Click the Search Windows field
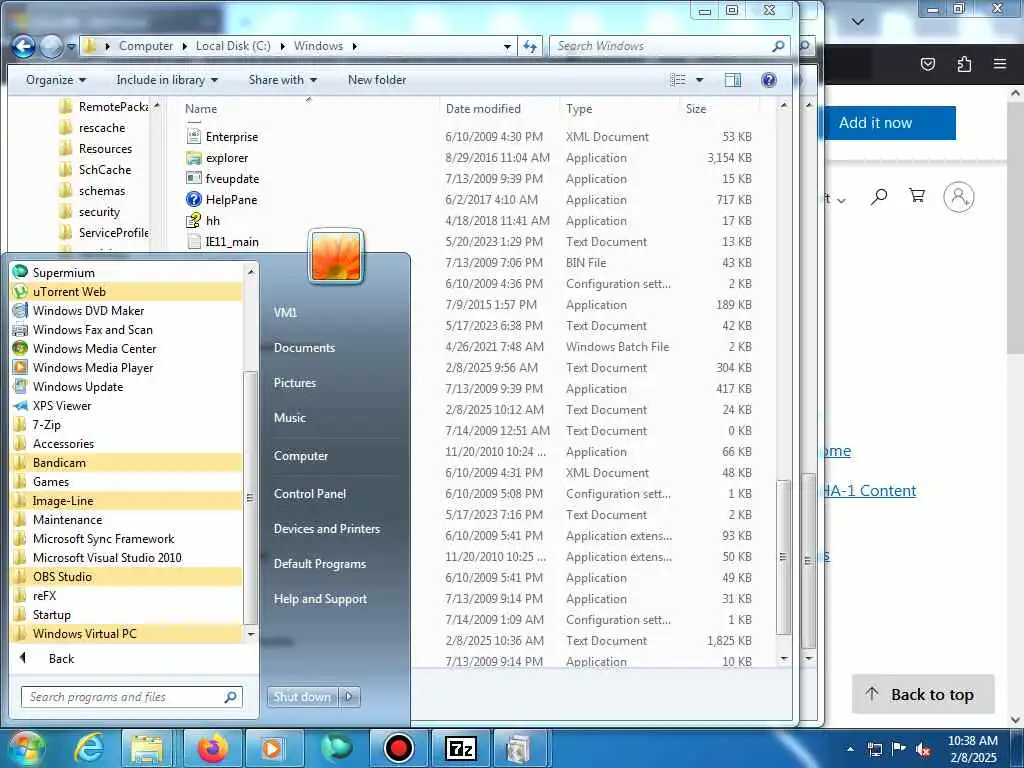The image size is (1024, 768). pos(669,46)
